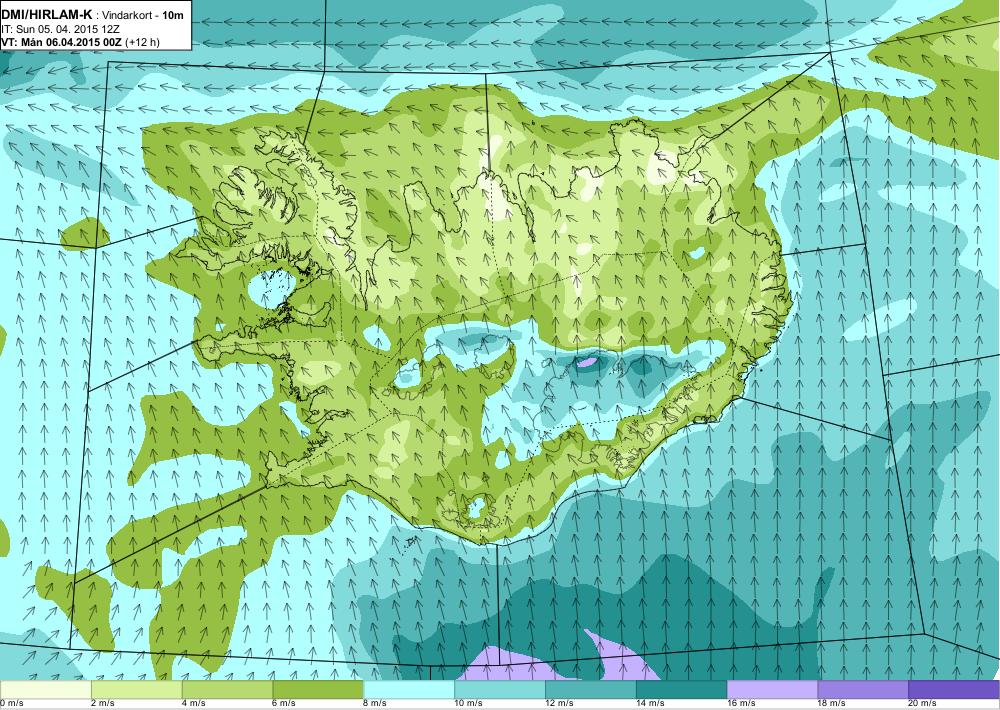Click the "IT: Sun 05. 04. 2015 12Z" line
The width and height of the screenshot is (1000, 710).
tap(61, 29)
